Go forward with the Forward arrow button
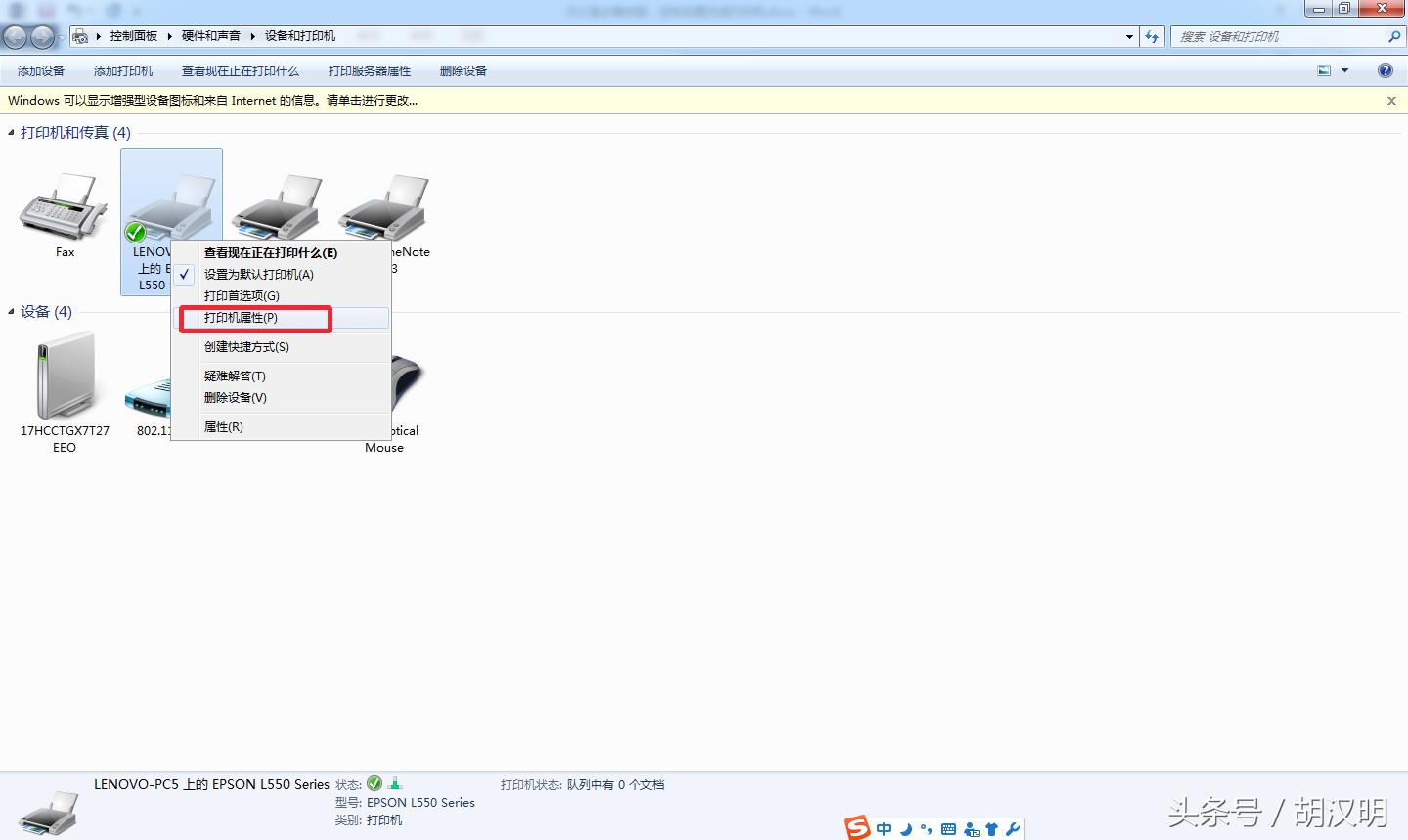The height and width of the screenshot is (840, 1408). [x=43, y=37]
